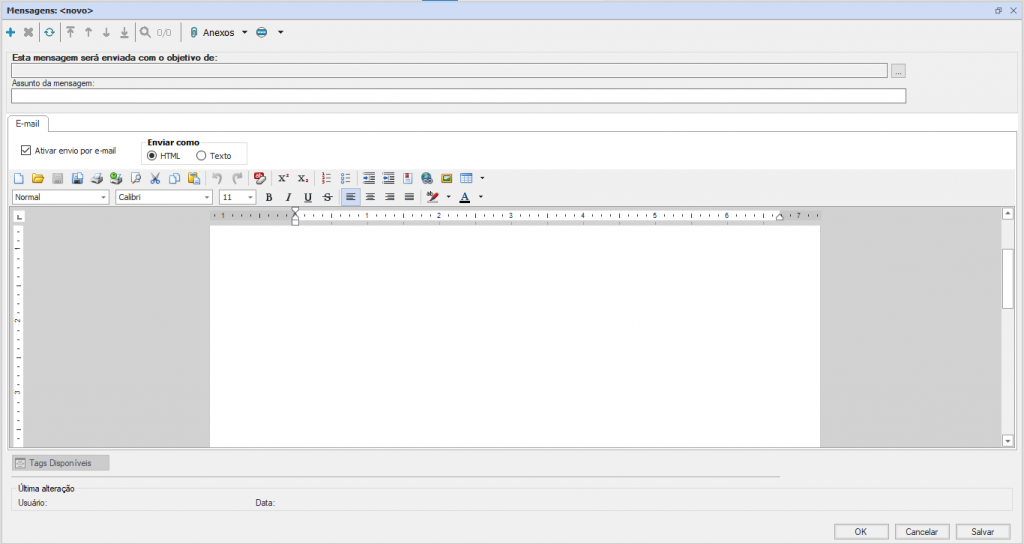Click the scissors cut icon
This screenshot has height=544, width=1024.
click(x=155, y=179)
